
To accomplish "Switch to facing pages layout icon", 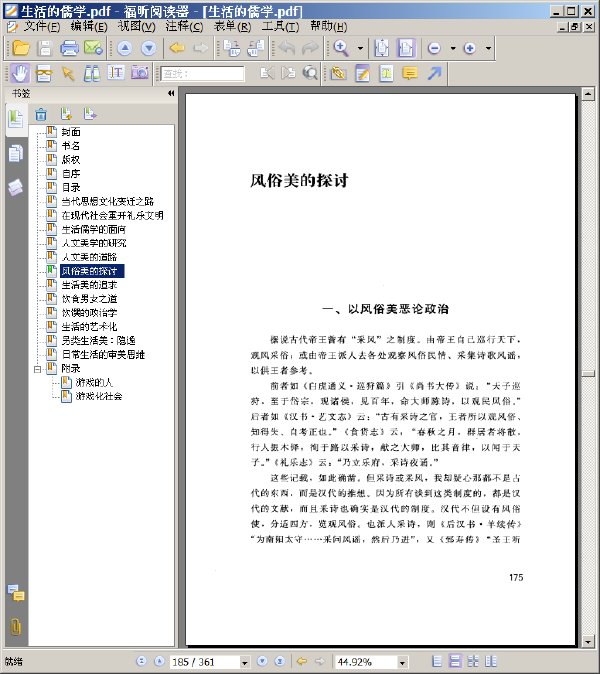I will coord(473,661).
